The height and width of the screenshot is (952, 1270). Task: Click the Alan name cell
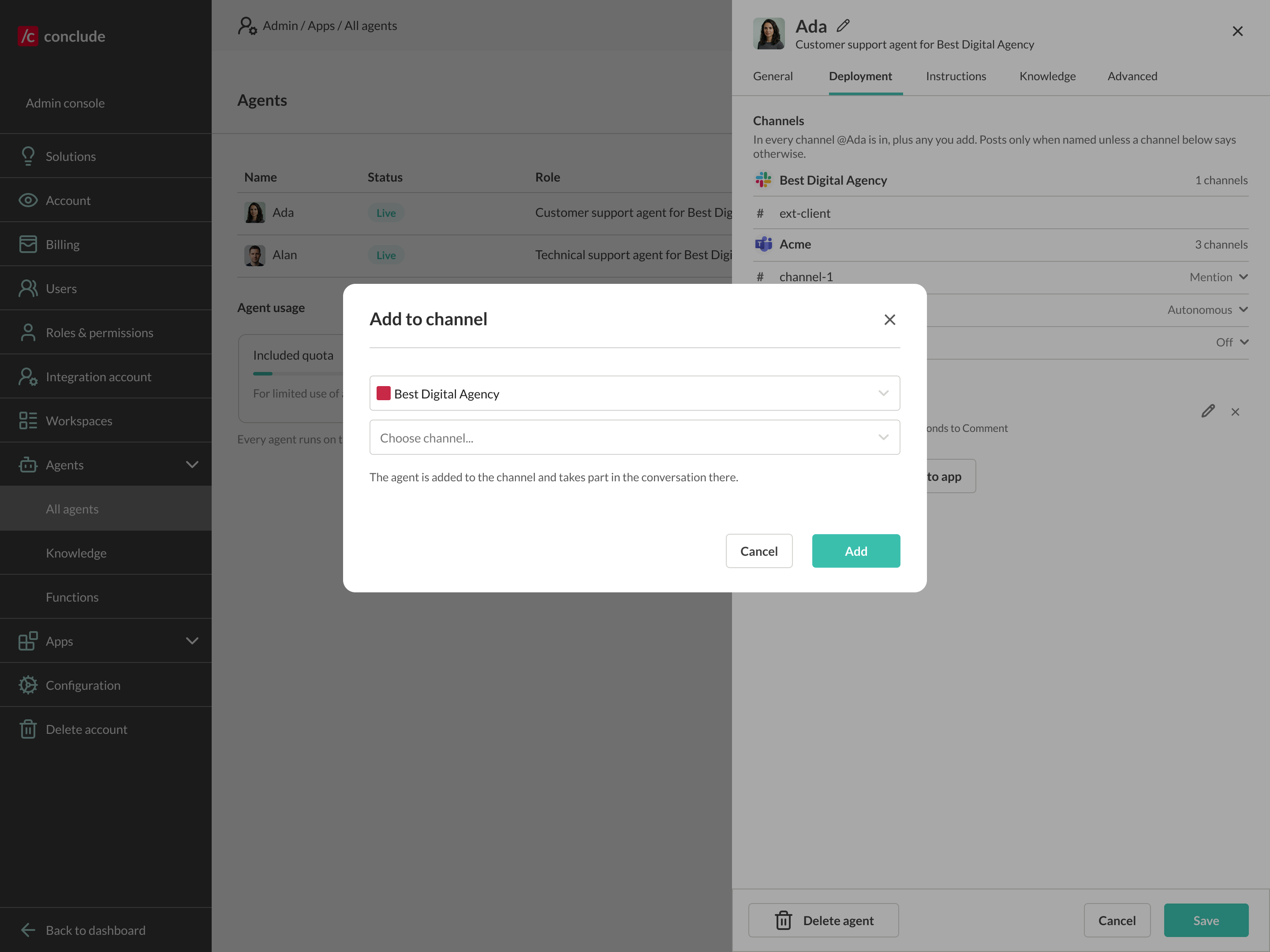click(285, 255)
